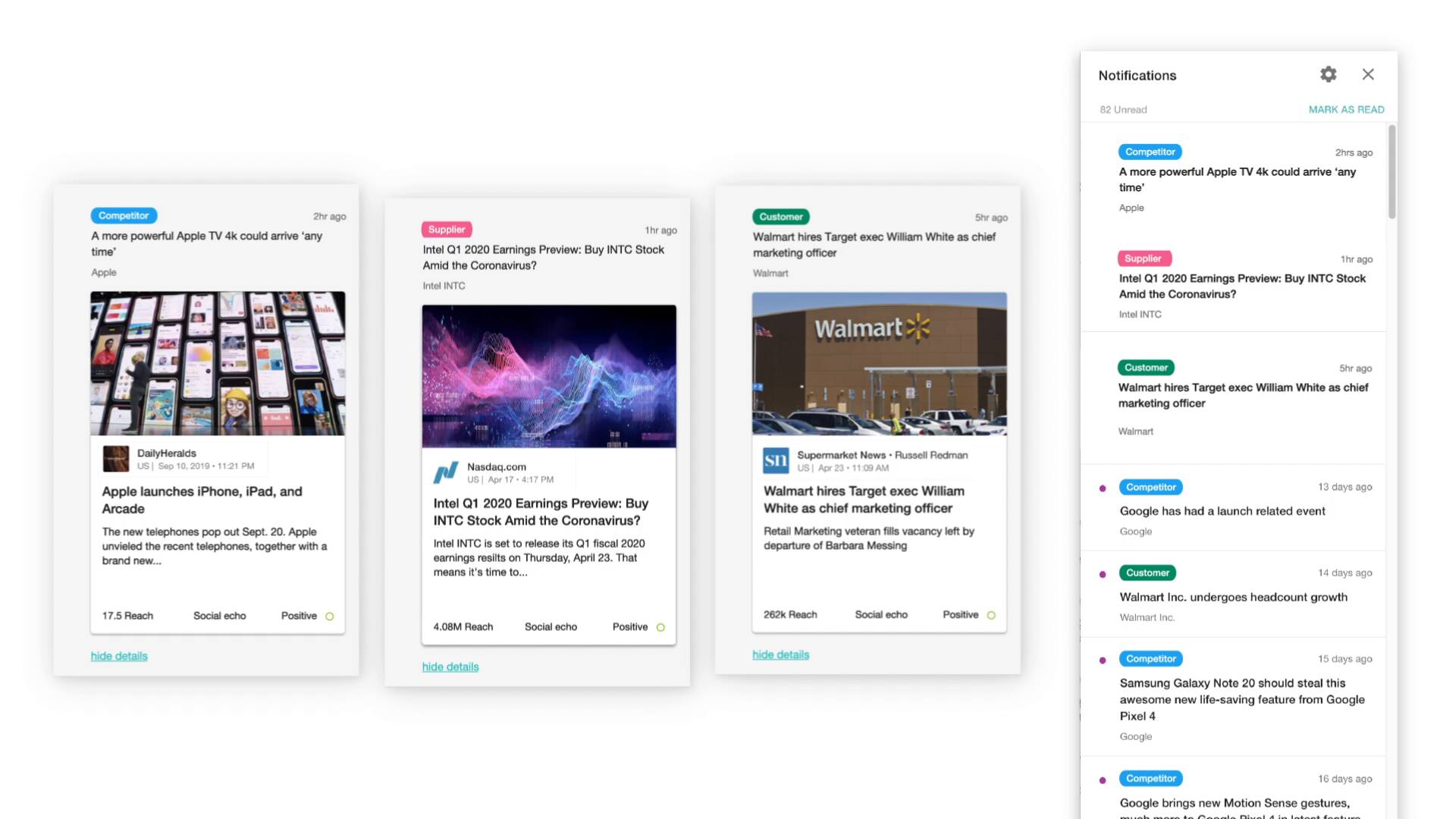The image size is (1456, 819).
Task: Open notification settings gear icon
Action: (1328, 74)
